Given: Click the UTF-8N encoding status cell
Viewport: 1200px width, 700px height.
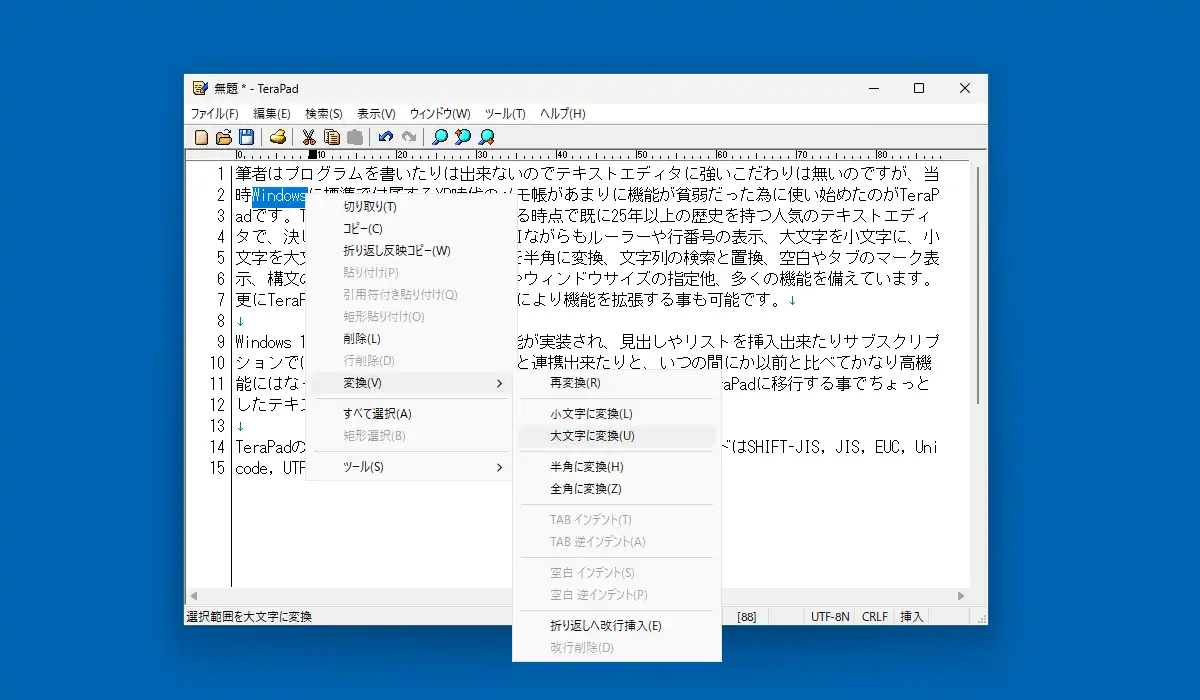Looking at the screenshot, I should [x=830, y=617].
